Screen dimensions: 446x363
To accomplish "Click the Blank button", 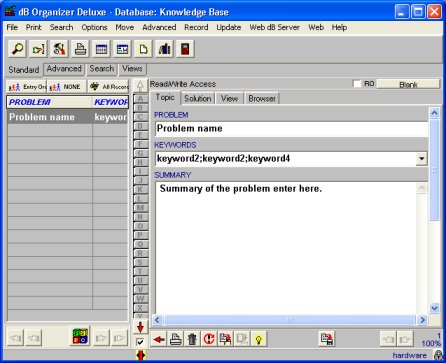I will (x=408, y=84).
